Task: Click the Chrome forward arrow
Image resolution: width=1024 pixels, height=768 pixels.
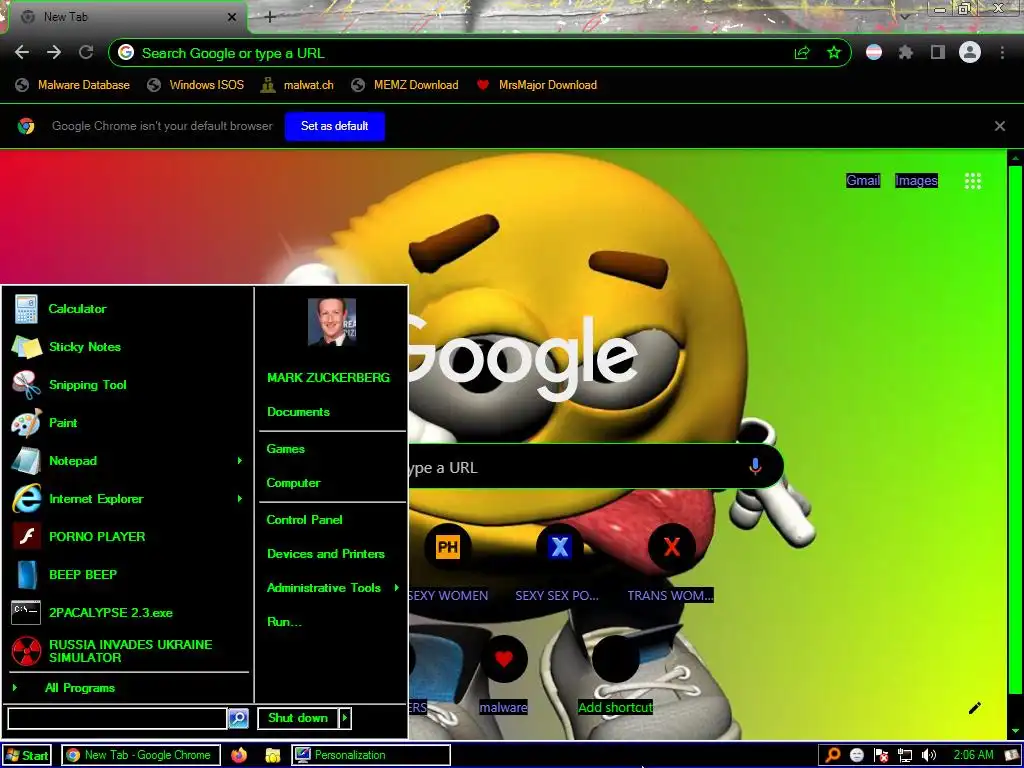Action: [x=54, y=52]
